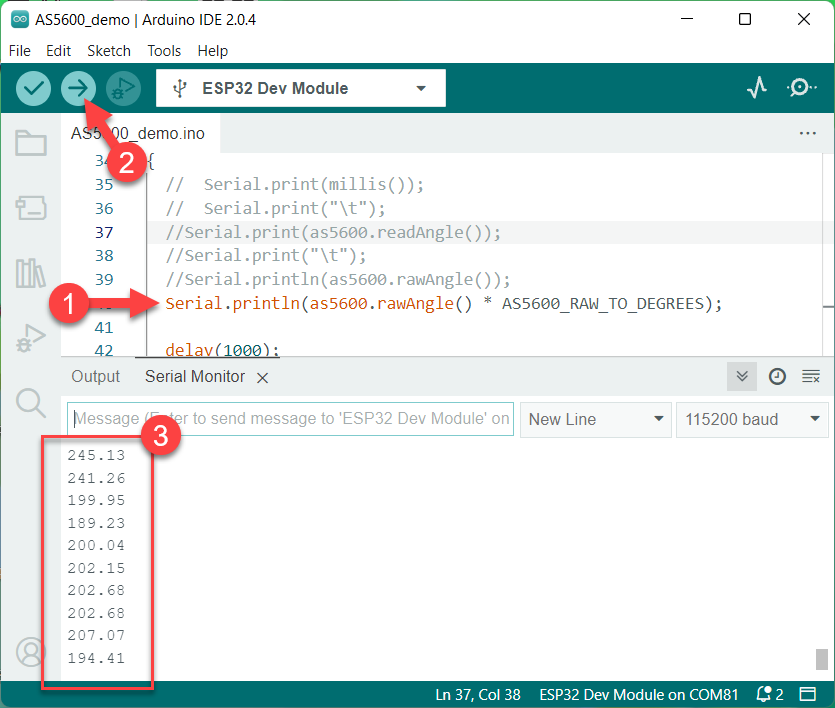Open the ESP32 Dev Module board selector

pos(301,88)
